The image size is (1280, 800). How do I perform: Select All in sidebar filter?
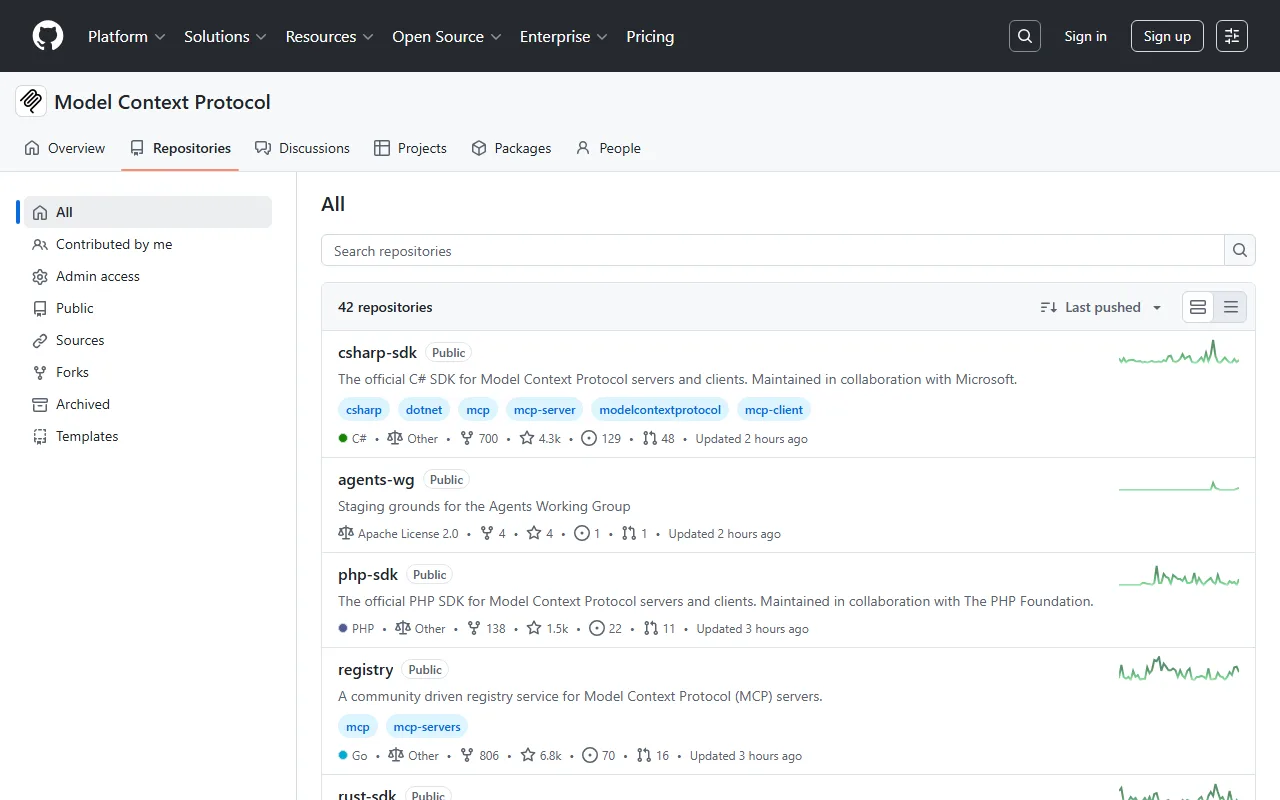pyautogui.click(x=148, y=212)
